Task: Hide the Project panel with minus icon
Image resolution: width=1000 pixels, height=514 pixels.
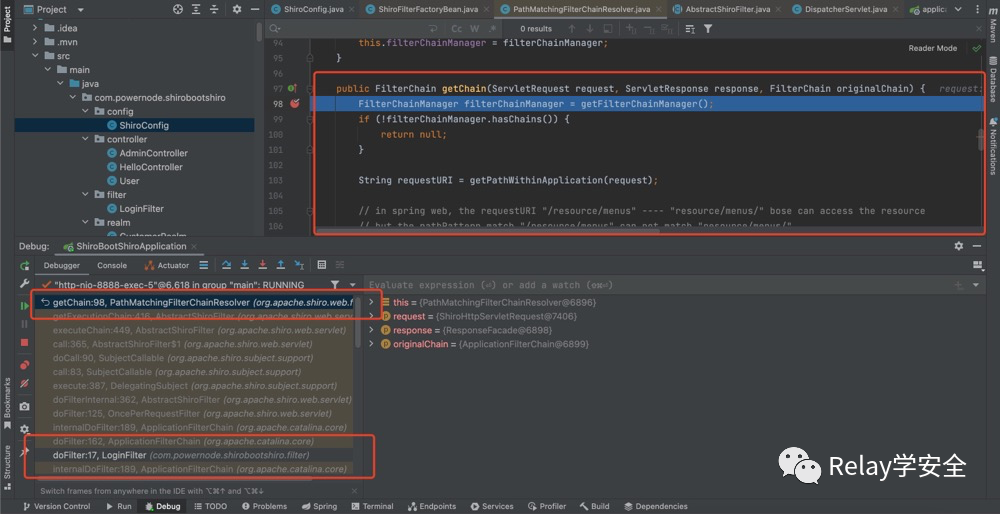Action: click(x=255, y=10)
